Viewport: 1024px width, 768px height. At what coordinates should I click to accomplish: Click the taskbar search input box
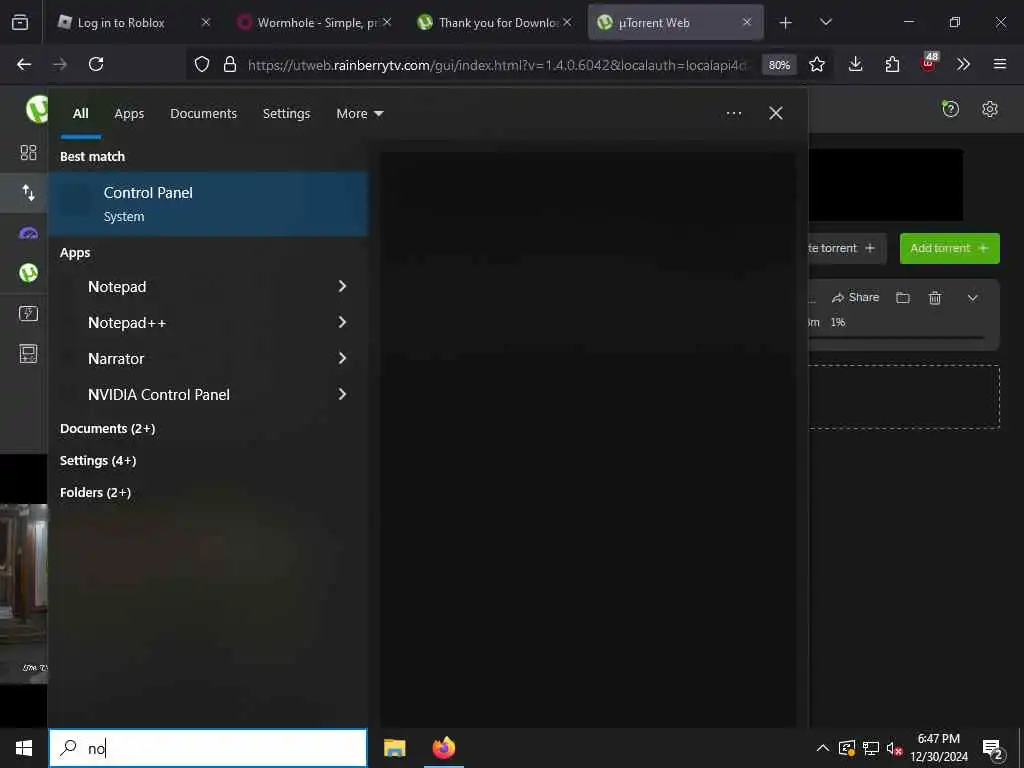point(208,748)
